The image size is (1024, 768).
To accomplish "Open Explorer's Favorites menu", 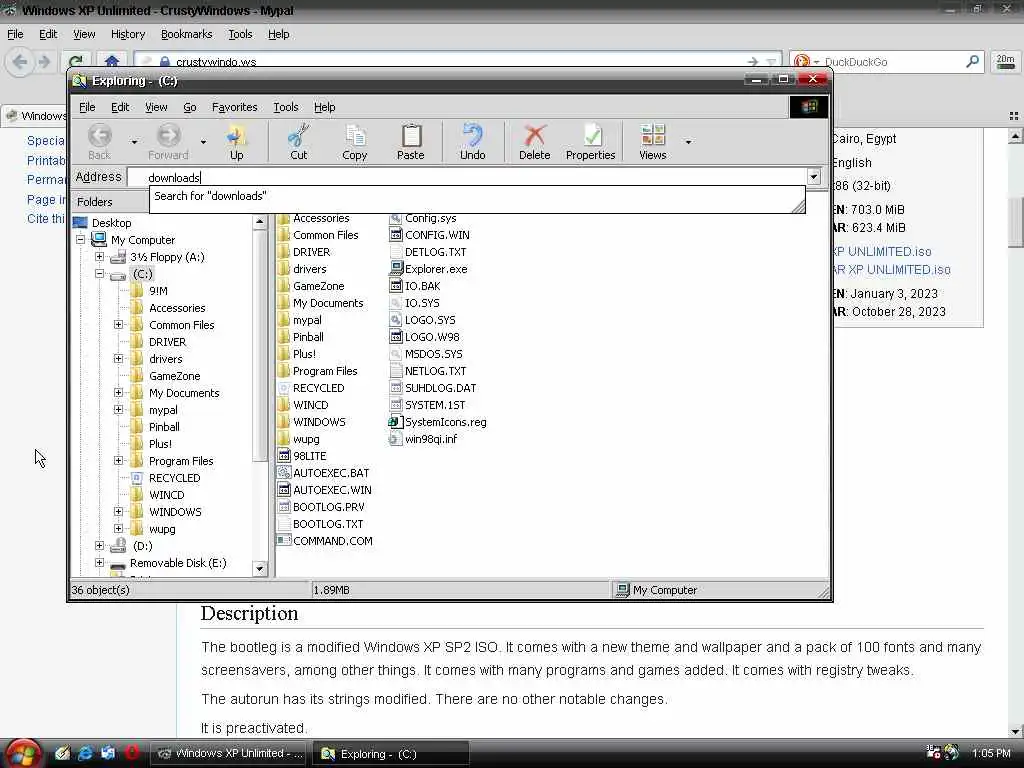I will 234,107.
